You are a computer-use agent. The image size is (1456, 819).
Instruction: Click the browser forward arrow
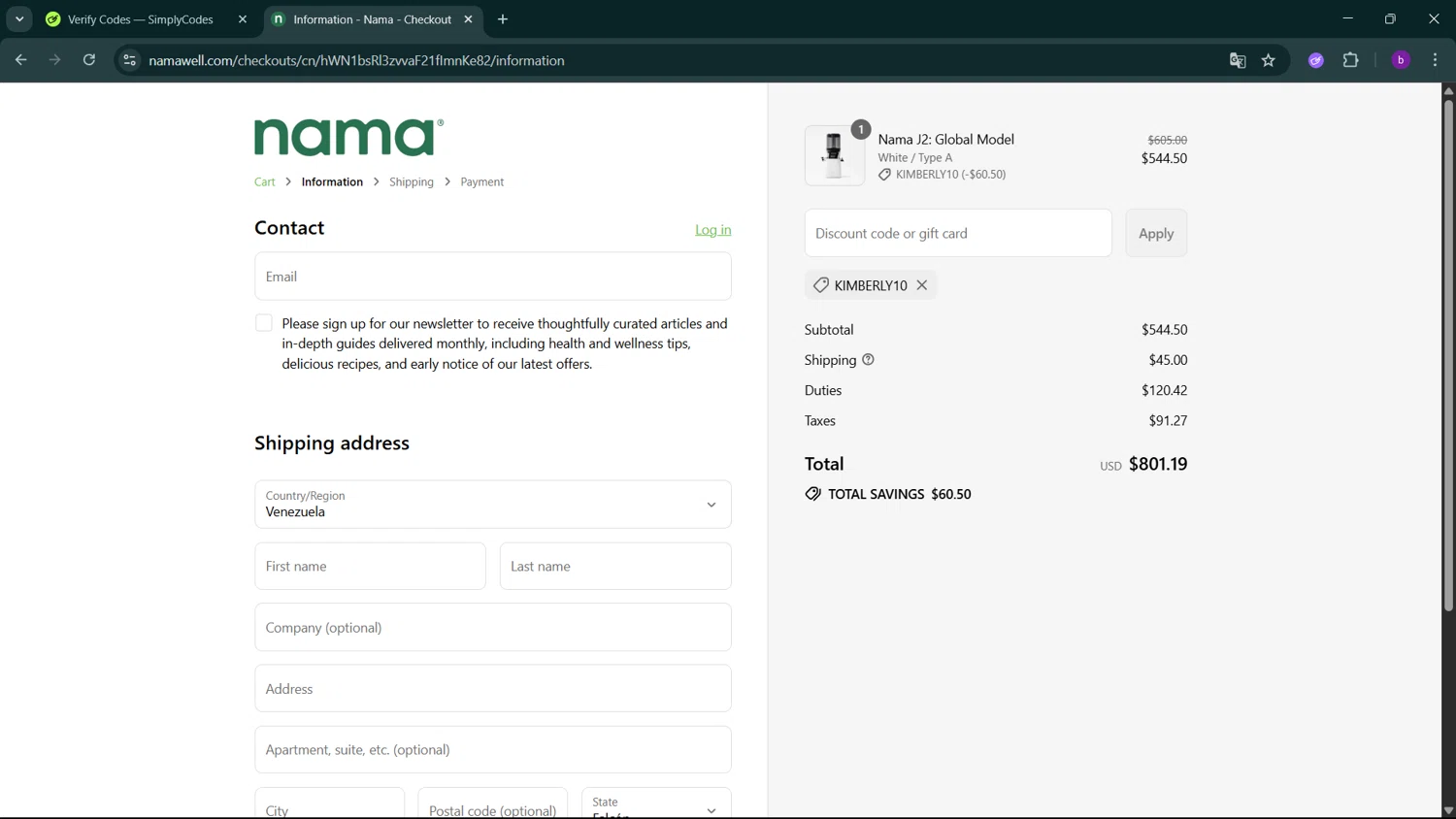coord(54,60)
